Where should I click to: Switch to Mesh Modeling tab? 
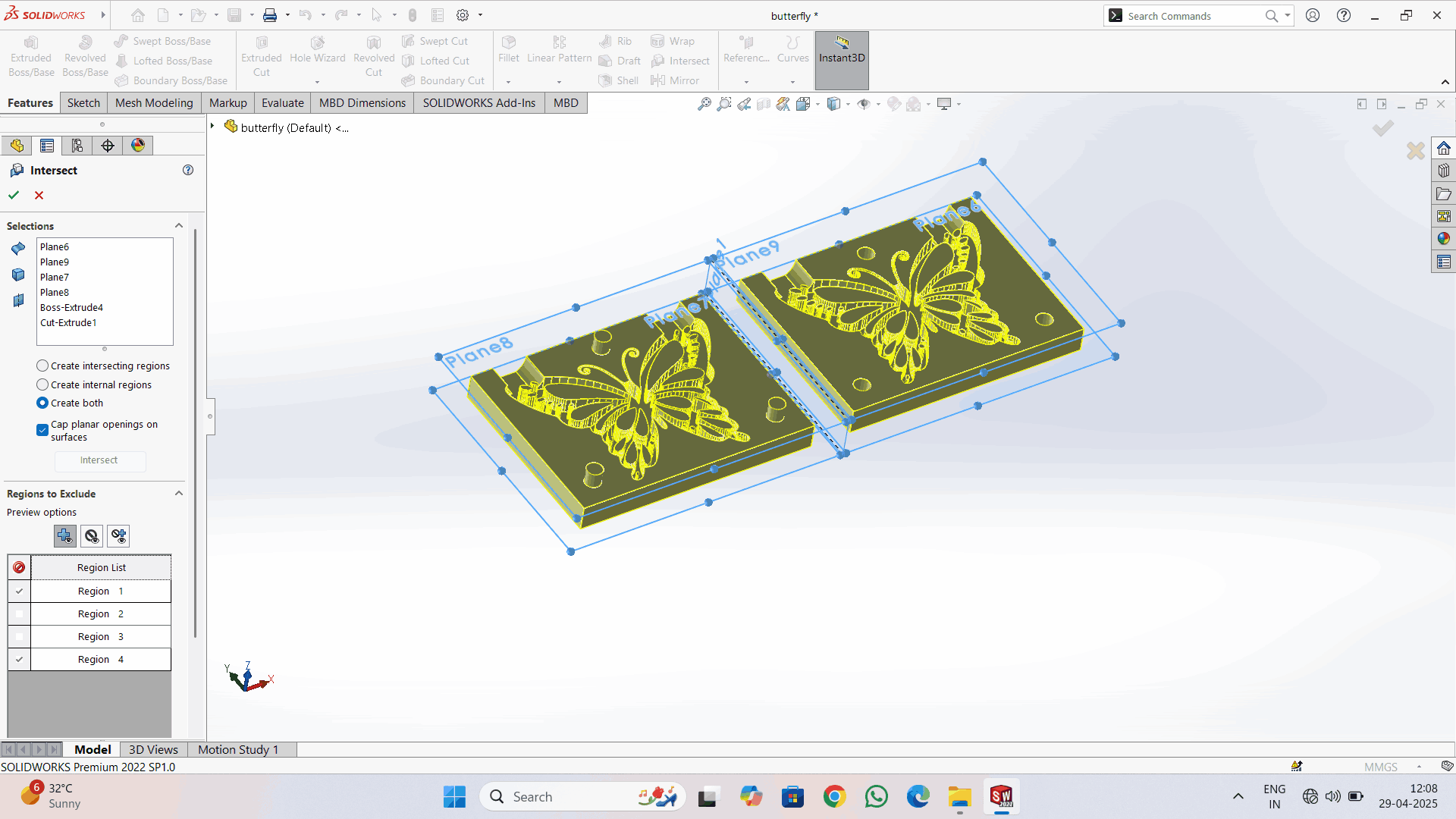click(154, 103)
